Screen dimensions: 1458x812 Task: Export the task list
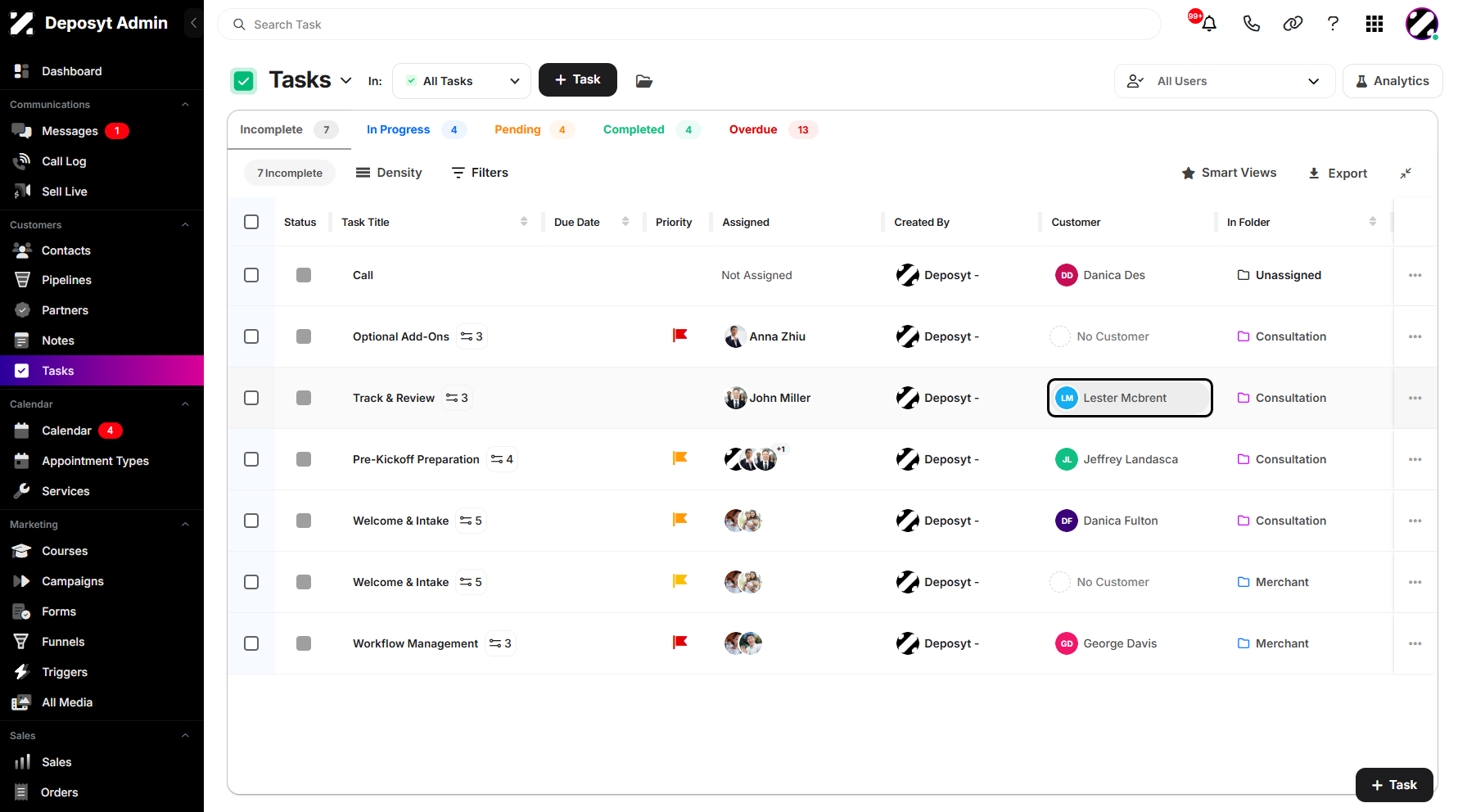[1338, 174]
